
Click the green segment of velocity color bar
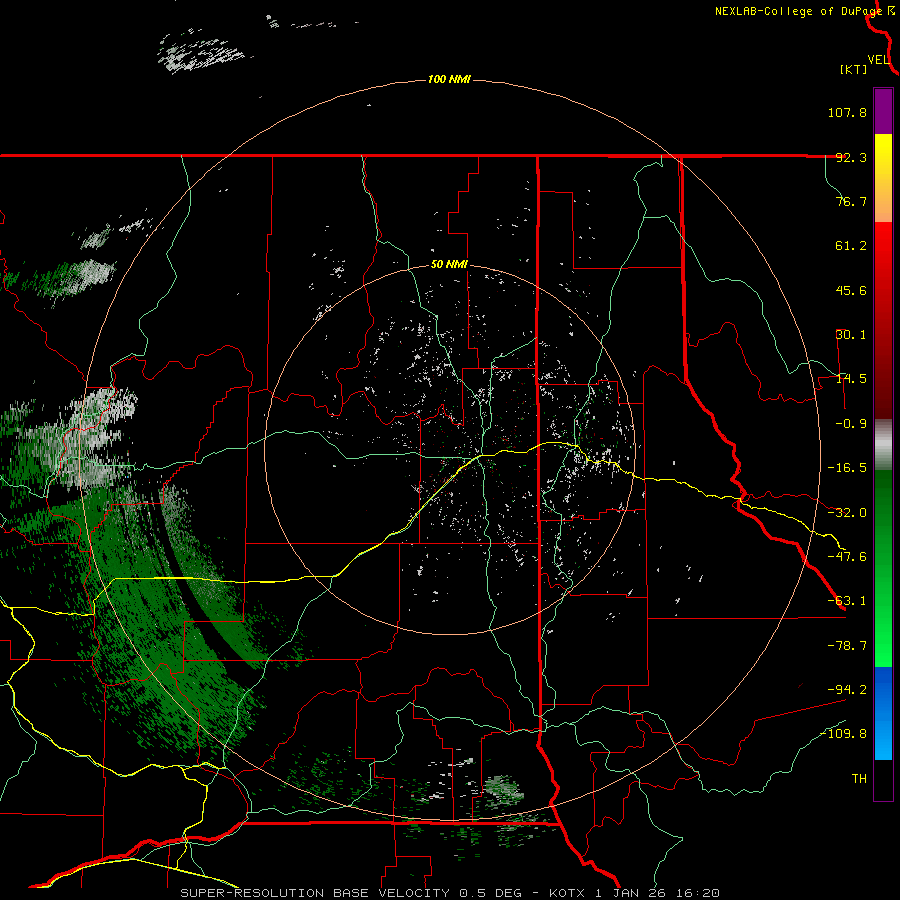[x=883, y=568]
